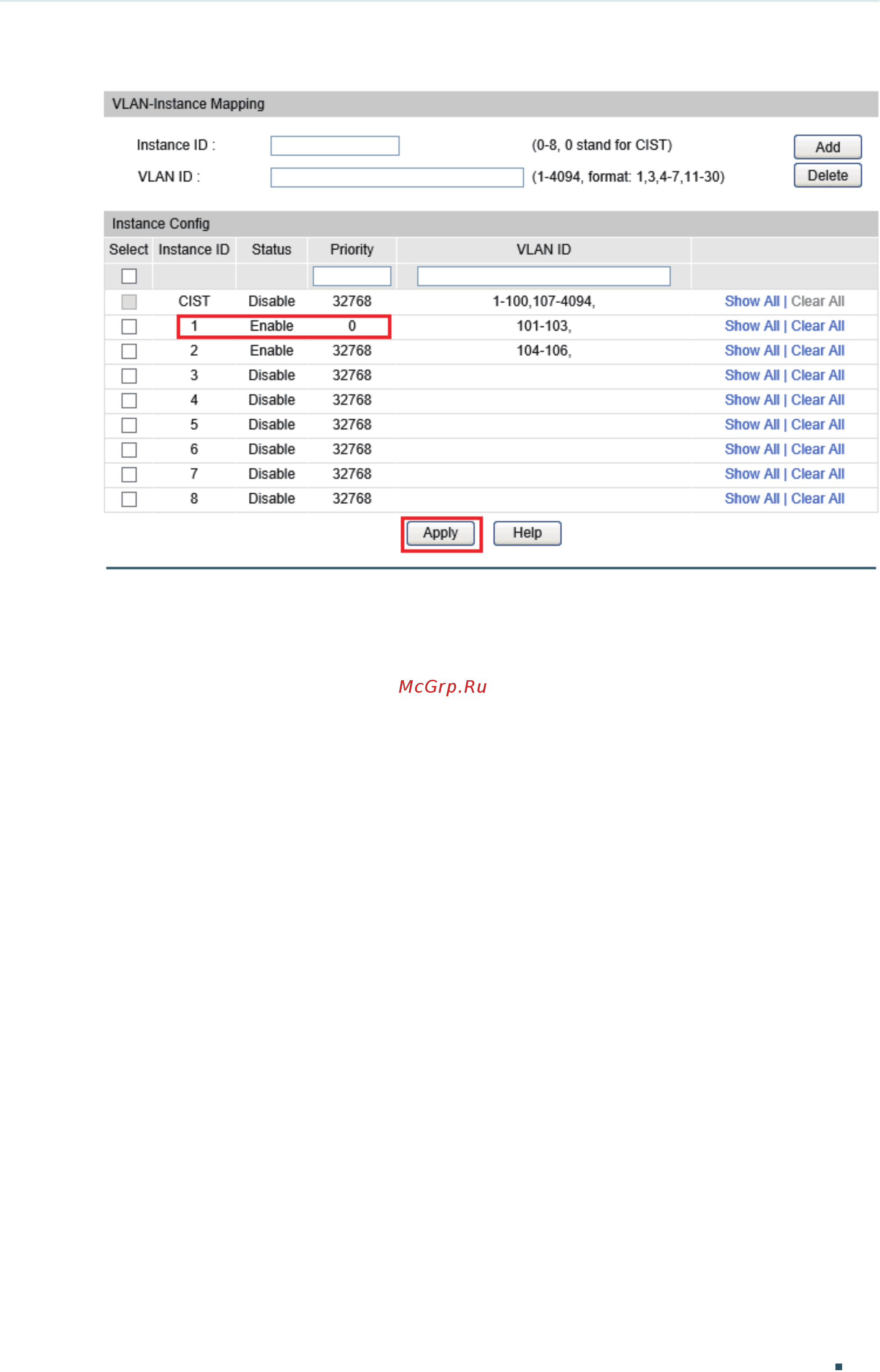The width and height of the screenshot is (880, 1372).
Task: Check the box for instance 6
Action: (129, 450)
